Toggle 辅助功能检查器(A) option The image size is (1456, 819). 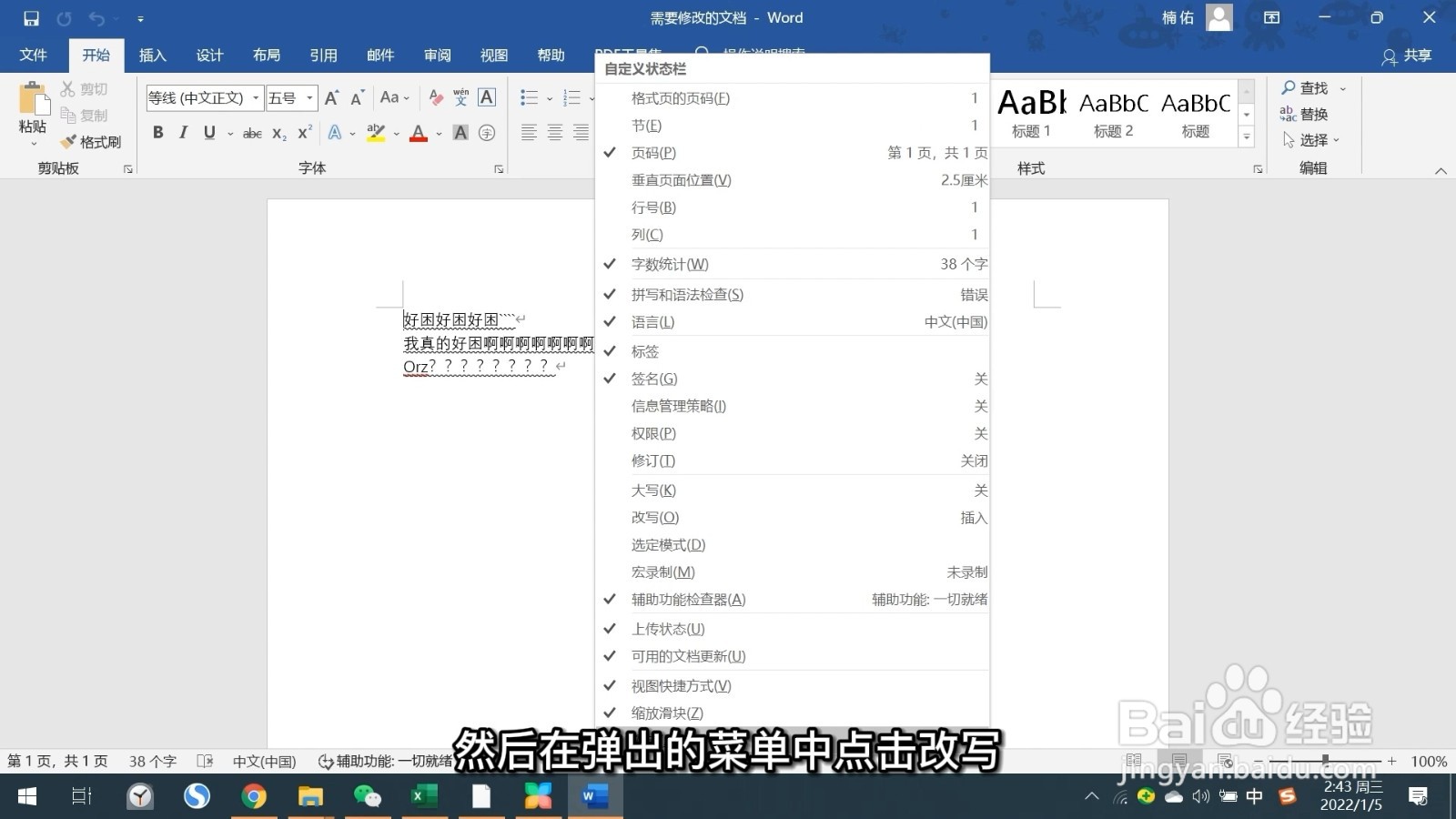tap(792, 600)
